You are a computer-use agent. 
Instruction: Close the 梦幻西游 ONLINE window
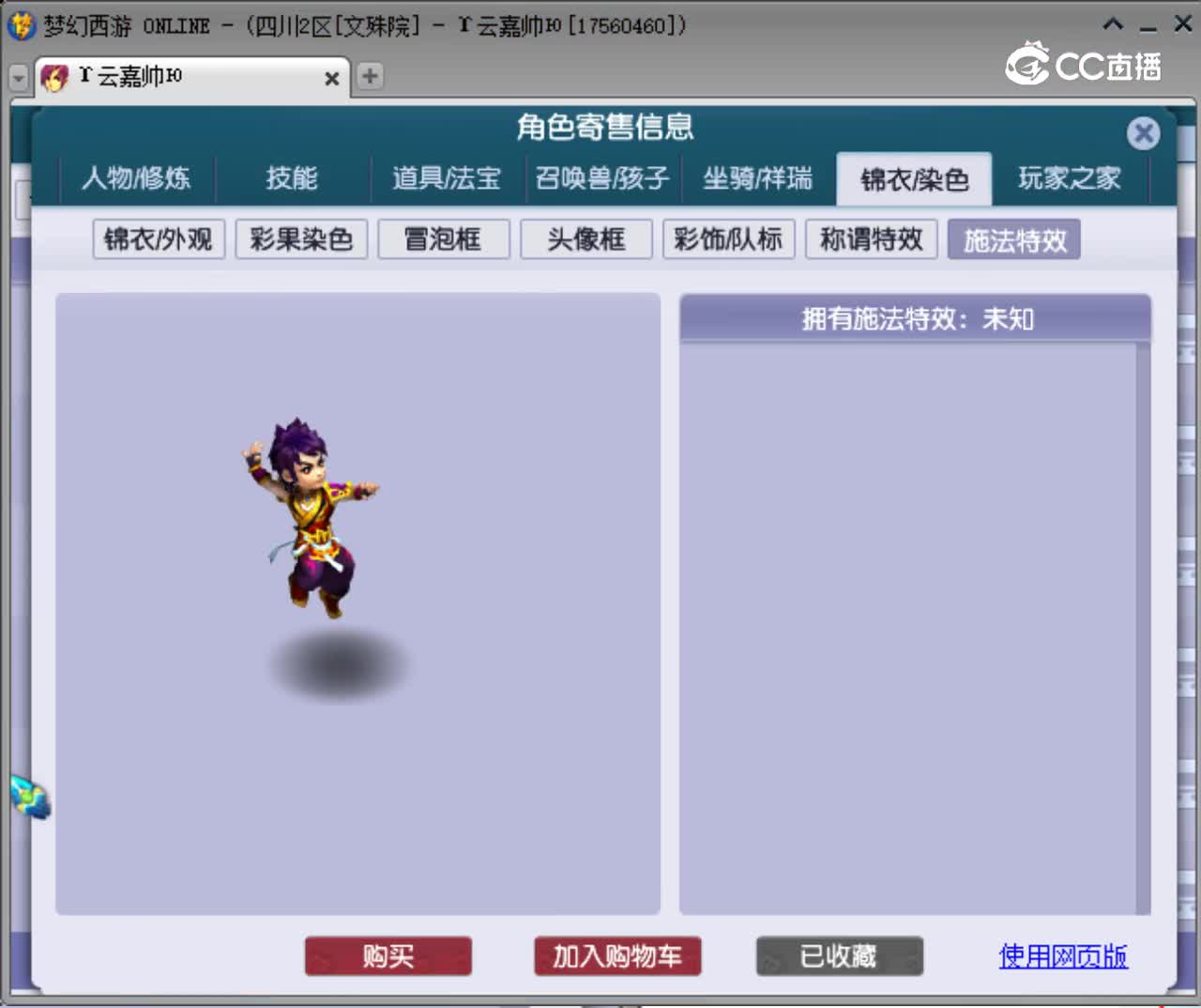click(1183, 24)
